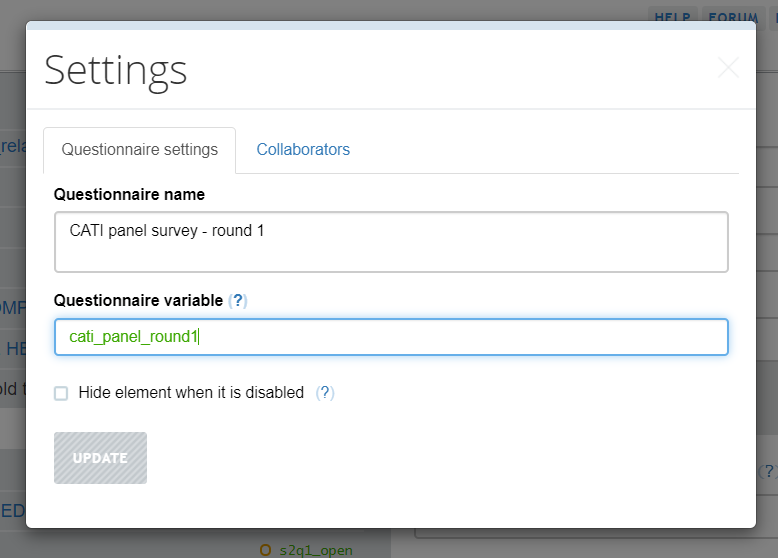Enable Hide element when it is disabled checkbox
The height and width of the screenshot is (558, 778).
click(61, 393)
